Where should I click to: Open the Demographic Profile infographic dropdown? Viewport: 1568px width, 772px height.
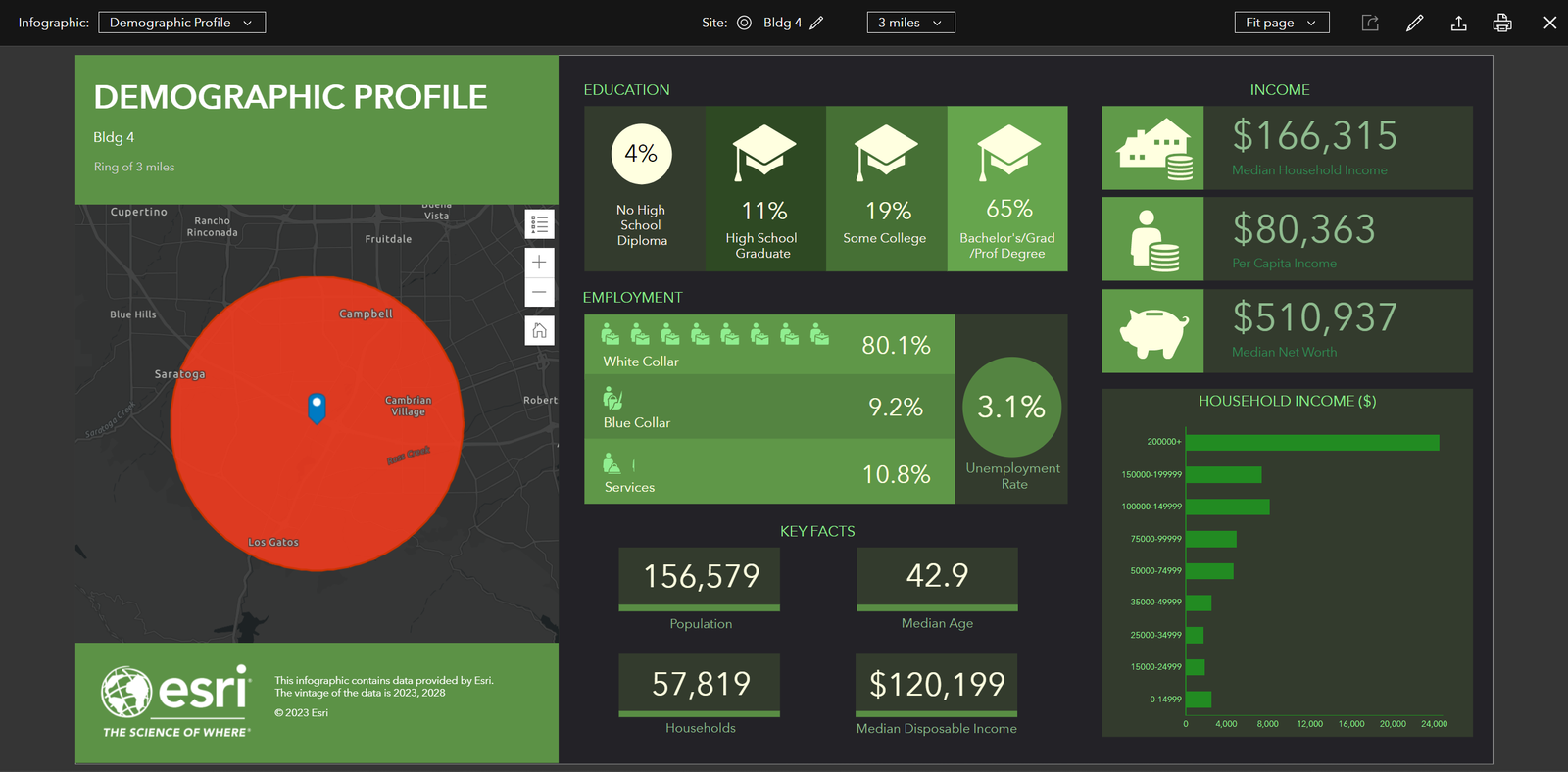coord(181,23)
